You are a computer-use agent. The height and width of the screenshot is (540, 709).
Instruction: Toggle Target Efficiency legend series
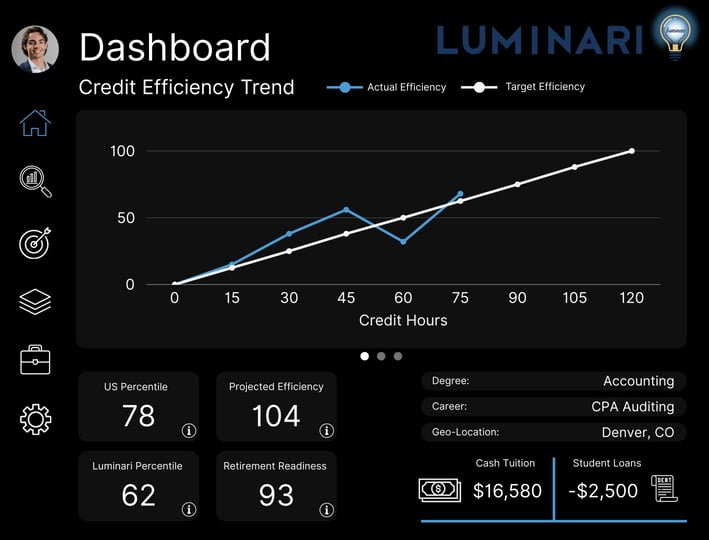click(523, 87)
